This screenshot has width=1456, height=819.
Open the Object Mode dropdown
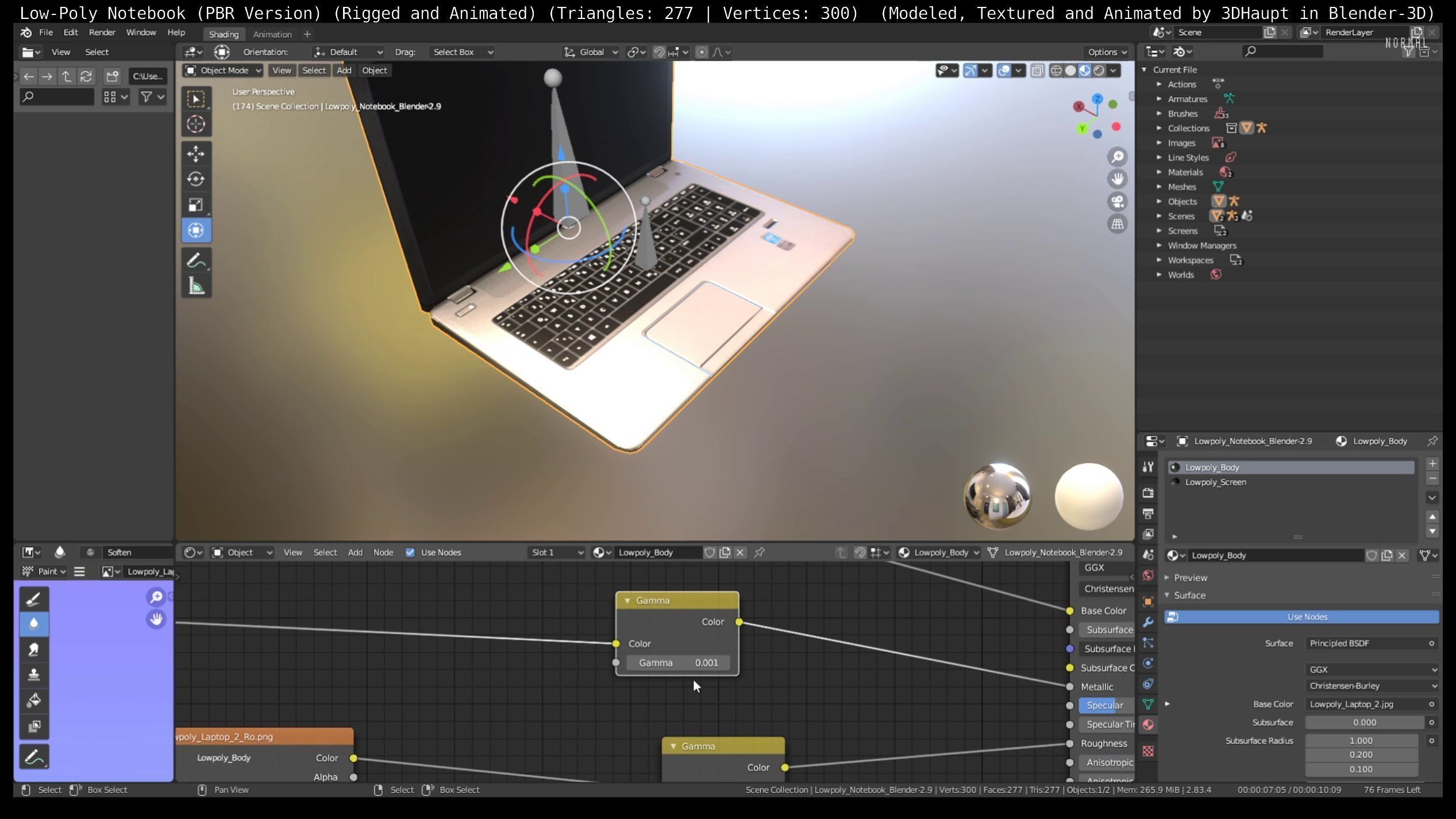coord(224,71)
